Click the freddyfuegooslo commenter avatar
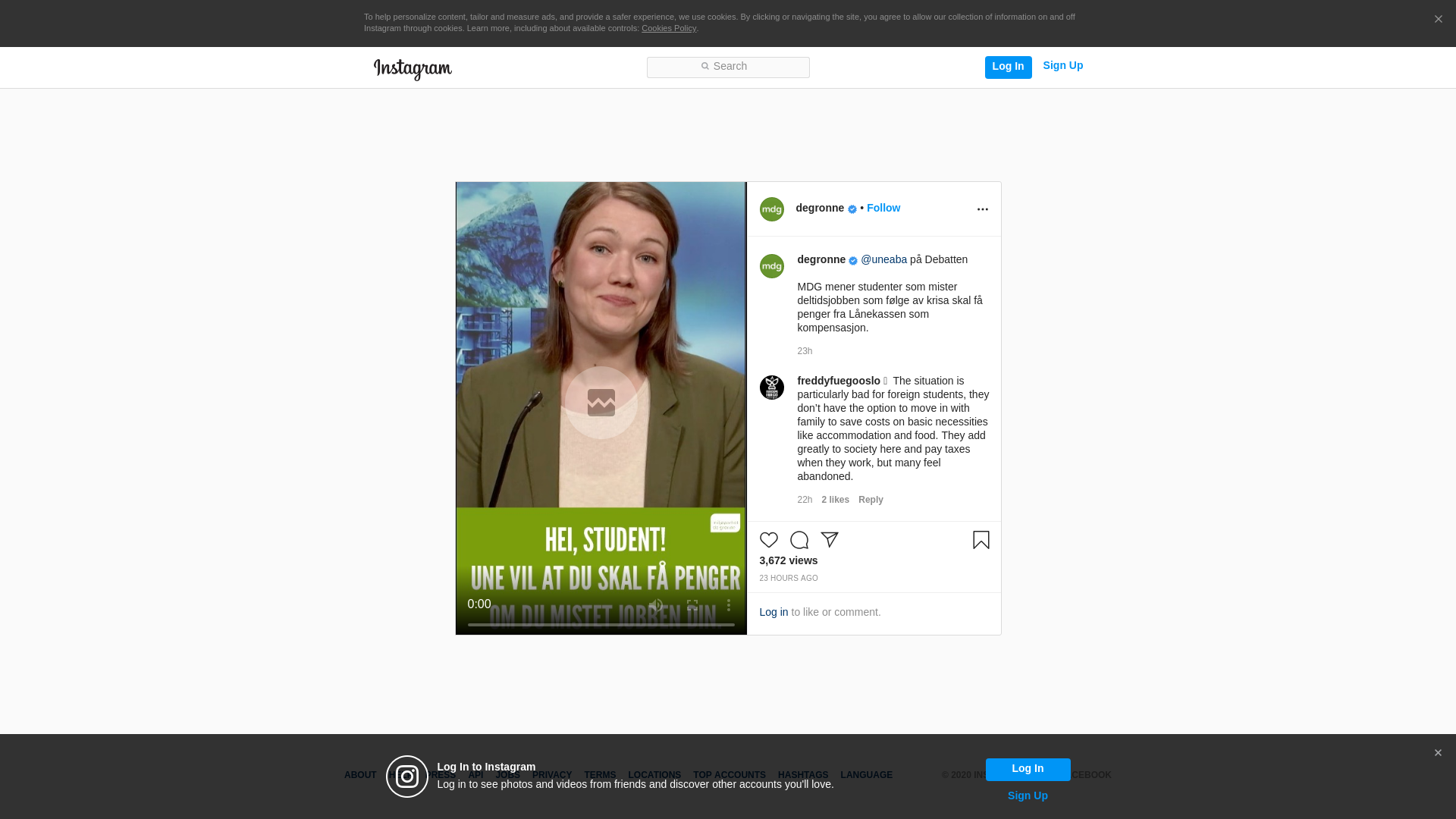 pyautogui.click(x=772, y=388)
